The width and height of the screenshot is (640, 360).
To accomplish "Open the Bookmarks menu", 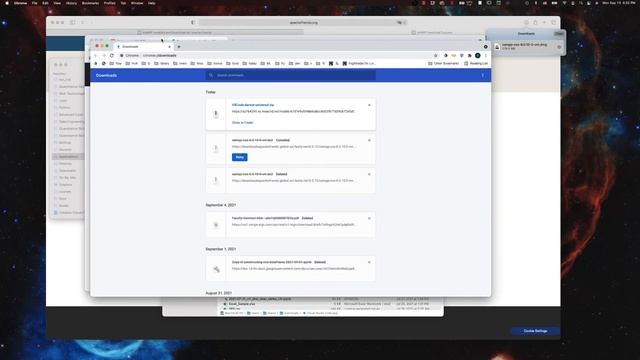I will 90,3.
